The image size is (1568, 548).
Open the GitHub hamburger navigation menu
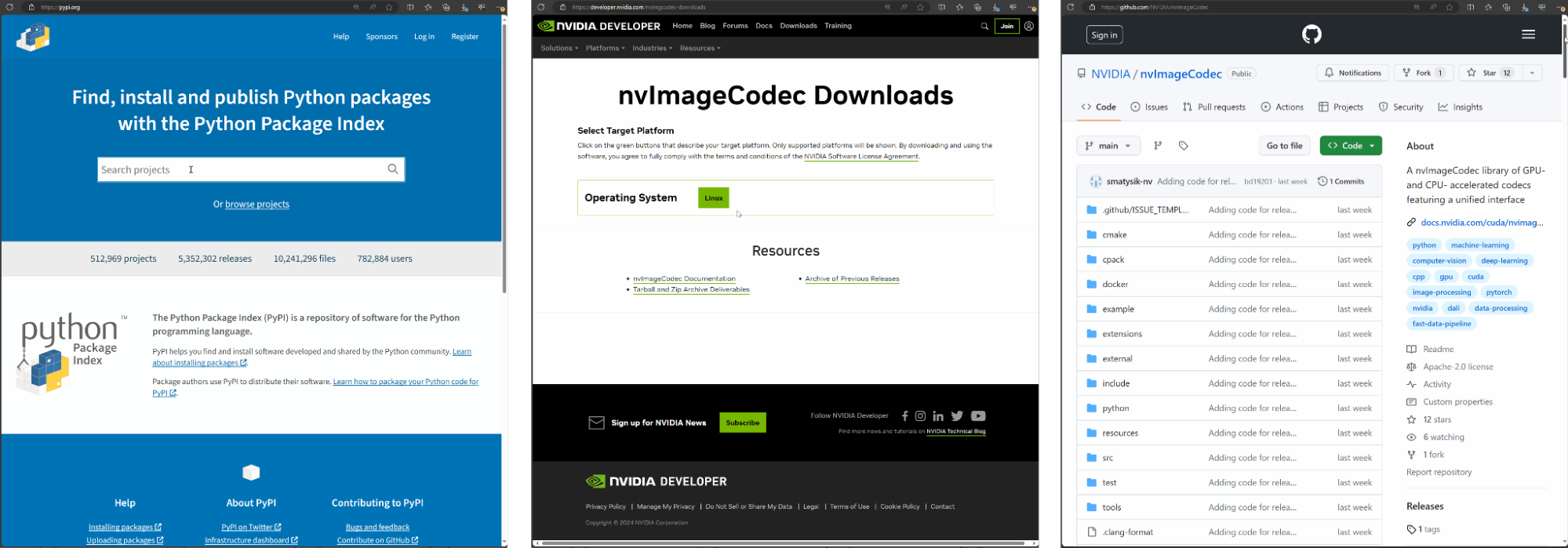1528,34
